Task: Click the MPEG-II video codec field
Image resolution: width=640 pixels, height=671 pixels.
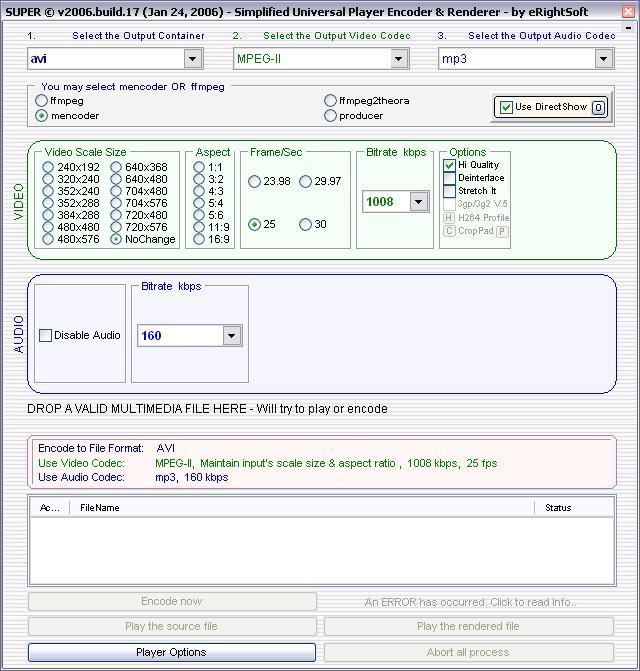Action: [x=321, y=59]
